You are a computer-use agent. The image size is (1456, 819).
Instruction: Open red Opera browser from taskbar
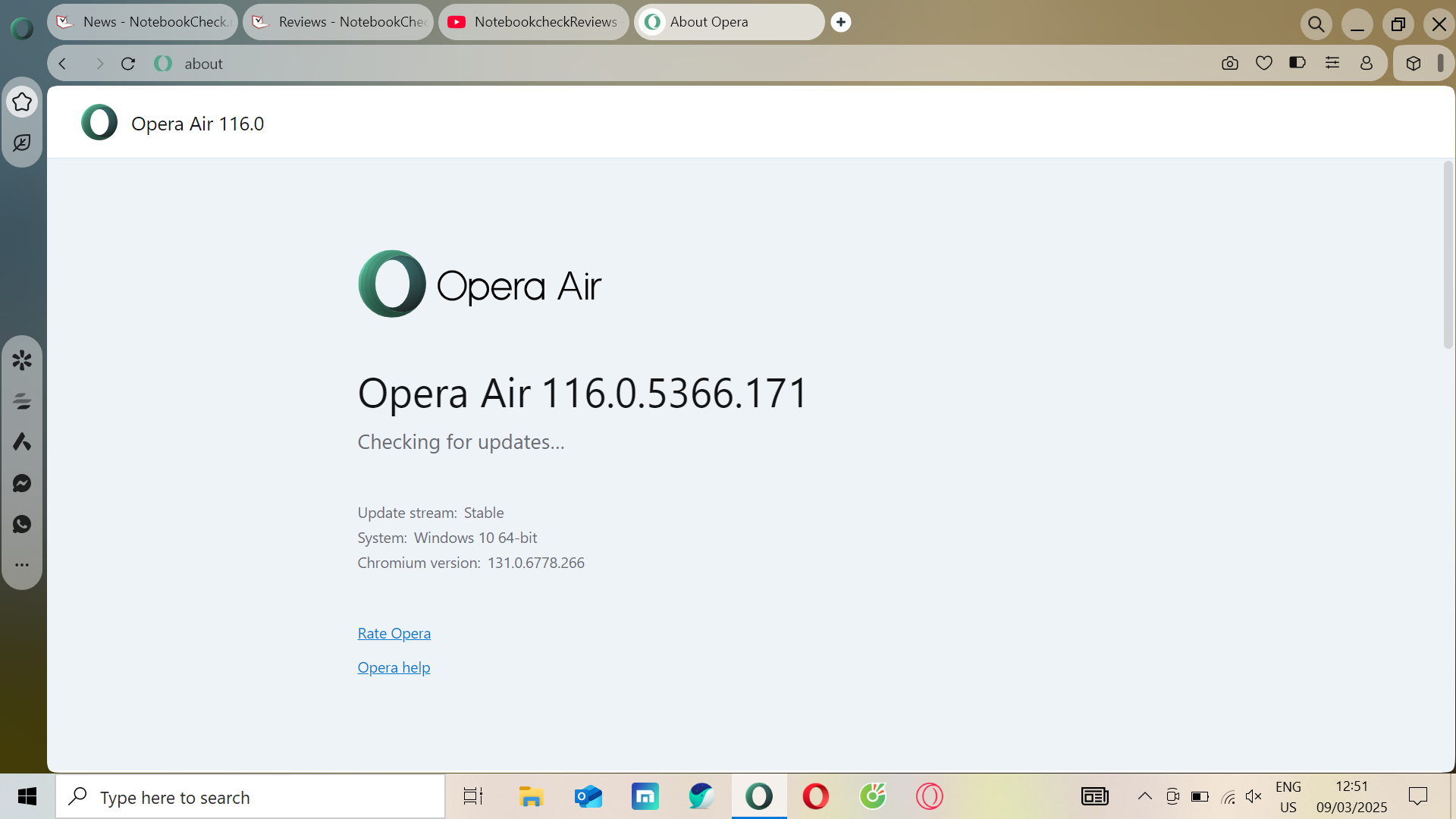click(x=816, y=796)
